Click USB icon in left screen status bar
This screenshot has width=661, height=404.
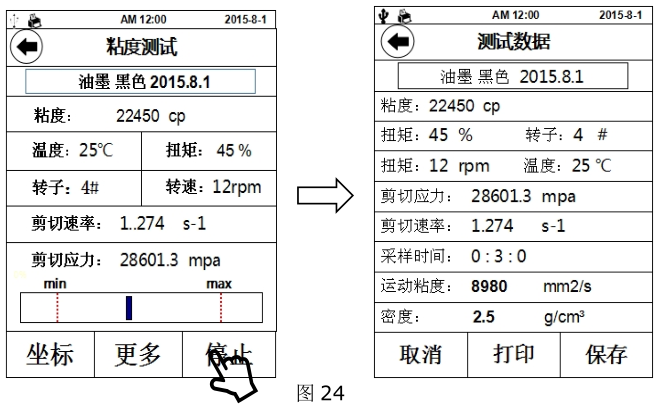click(x=17, y=18)
